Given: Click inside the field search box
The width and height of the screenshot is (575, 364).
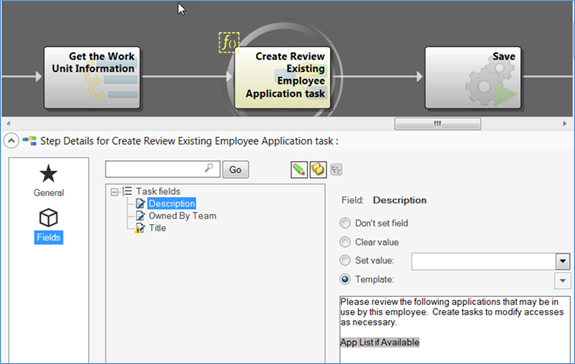Looking at the screenshot, I should [x=162, y=169].
